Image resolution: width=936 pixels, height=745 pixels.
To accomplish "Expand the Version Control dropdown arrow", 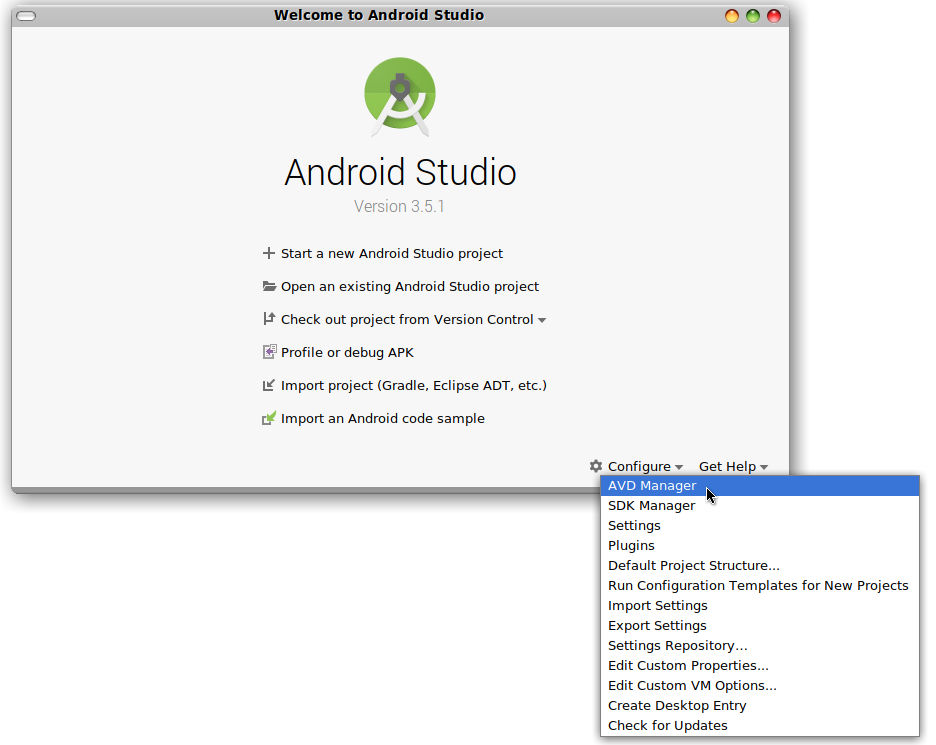I will pos(542,321).
